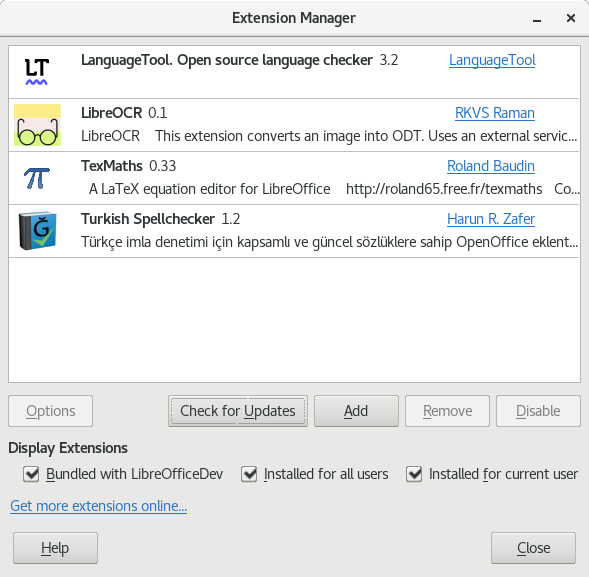
Task: Open the RKVS Raman publisher link
Action: [x=495, y=113]
